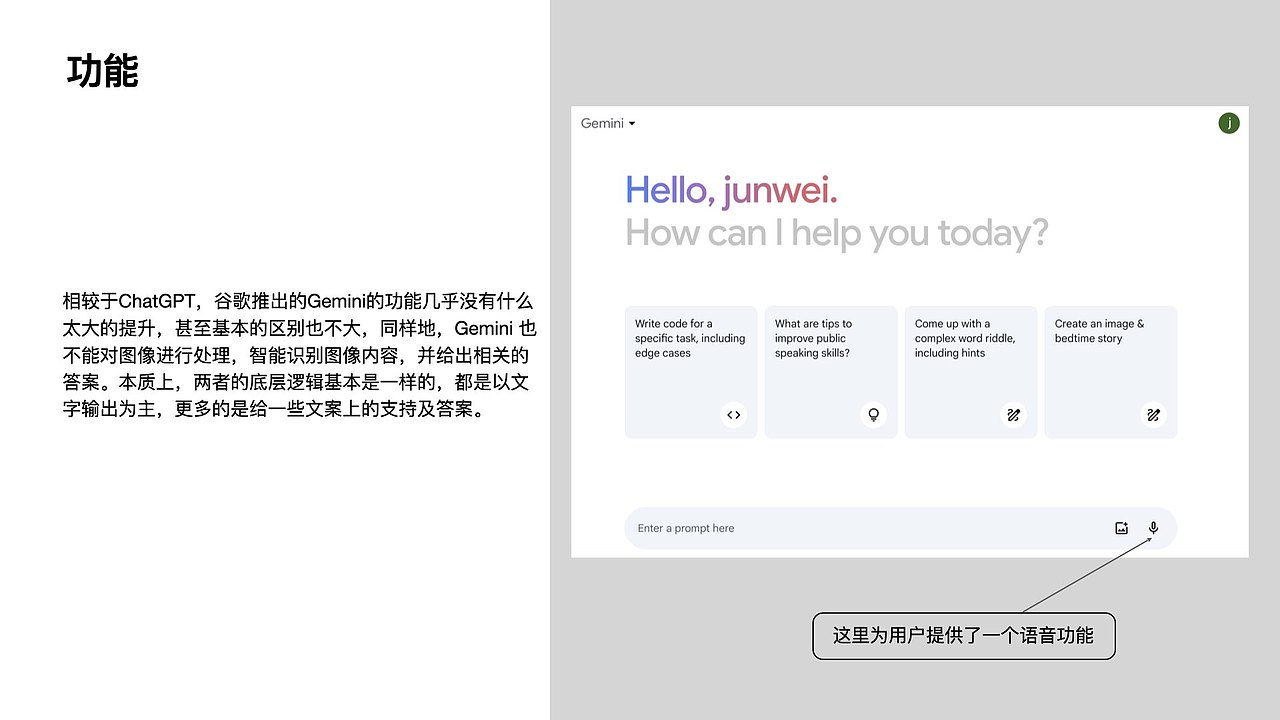Open the green 'j' account avatar
The height and width of the screenshot is (720, 1280).
[1228, 123]
